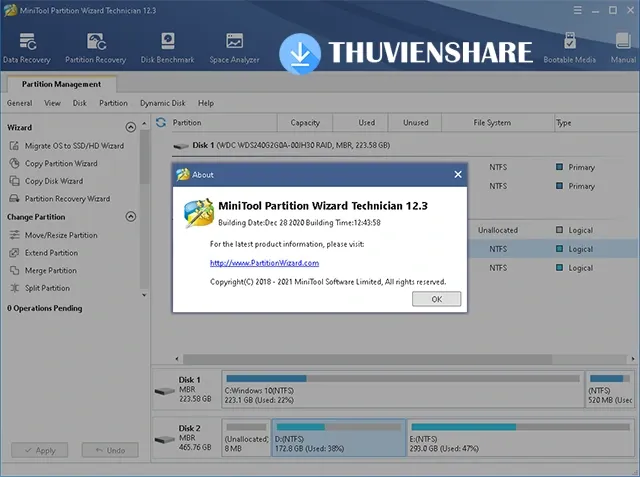Select the highlighted NTFS Logical row

tap(553, 249)
